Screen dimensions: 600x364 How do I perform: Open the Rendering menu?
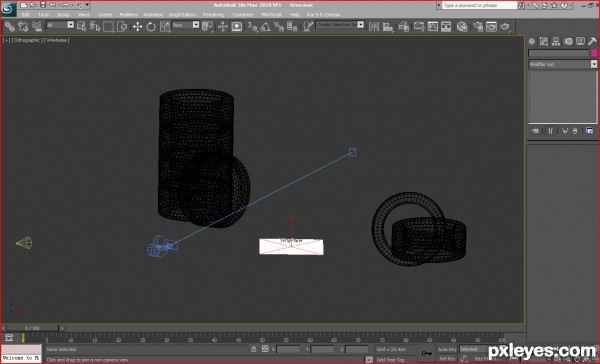click(x=213, y=15)
